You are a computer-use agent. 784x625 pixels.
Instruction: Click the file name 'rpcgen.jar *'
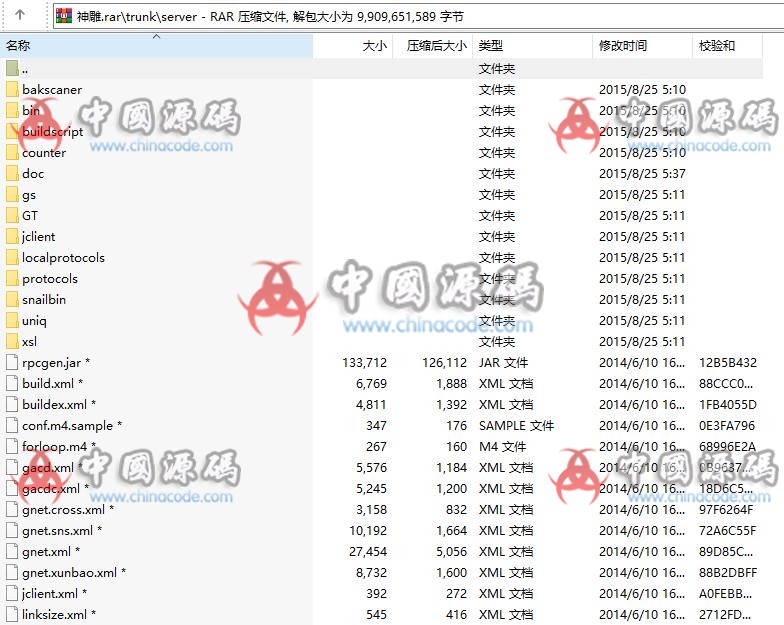click(x=56, y=363)
